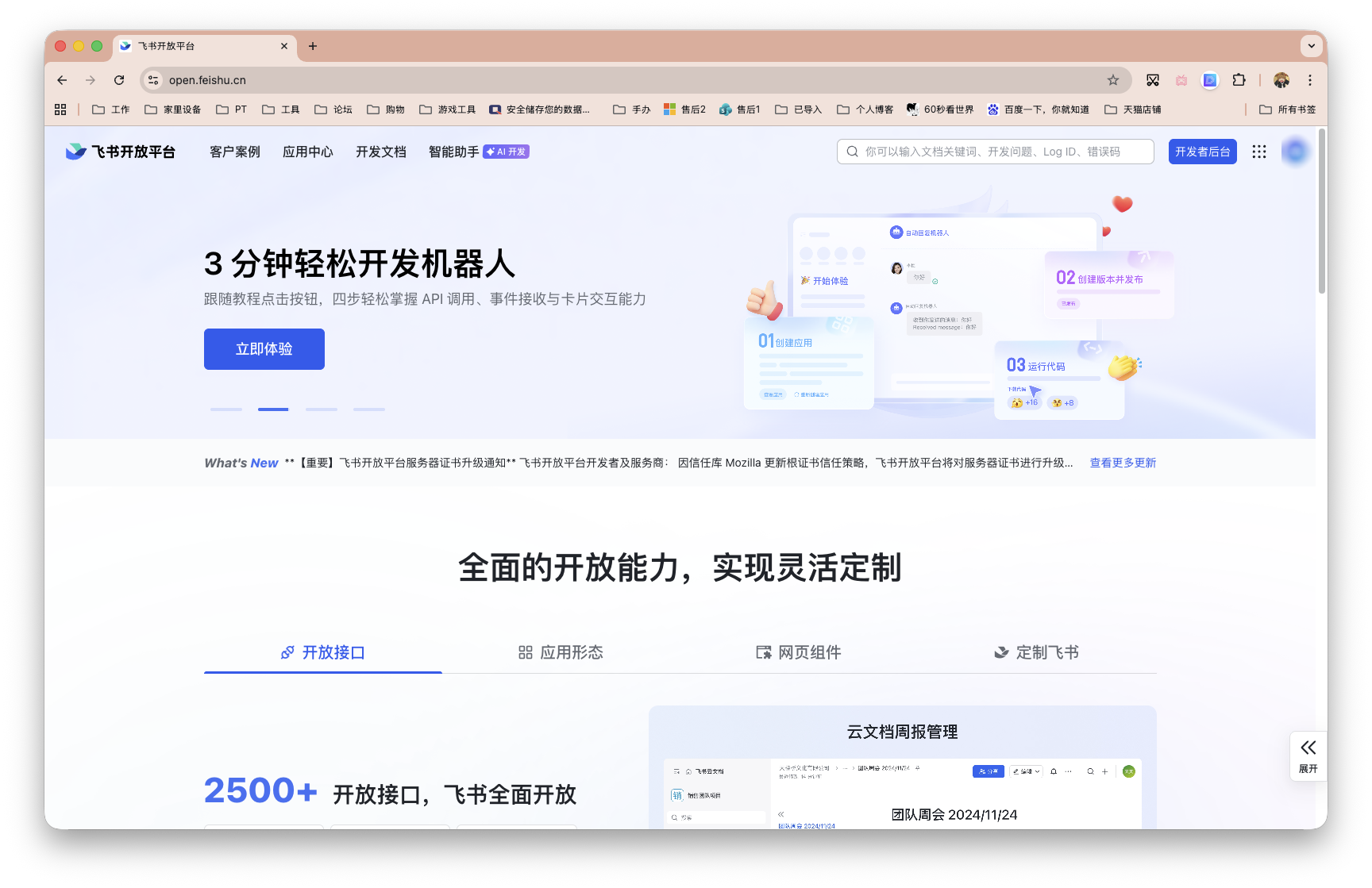This screenshot has width=1372, height=888.
Task: Click the browser profile avatar in toolbar
Action: pyautogui.click(x=1281, y=80)
